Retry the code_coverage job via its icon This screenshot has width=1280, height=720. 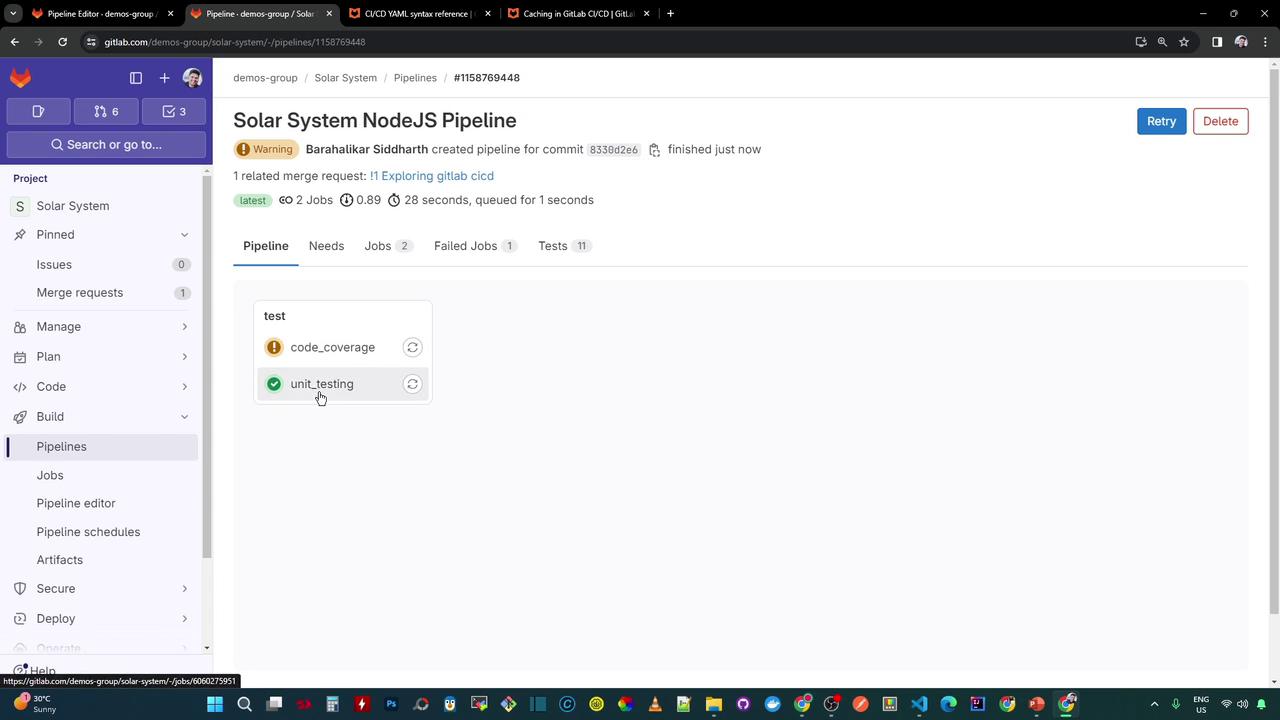(412, 347)
